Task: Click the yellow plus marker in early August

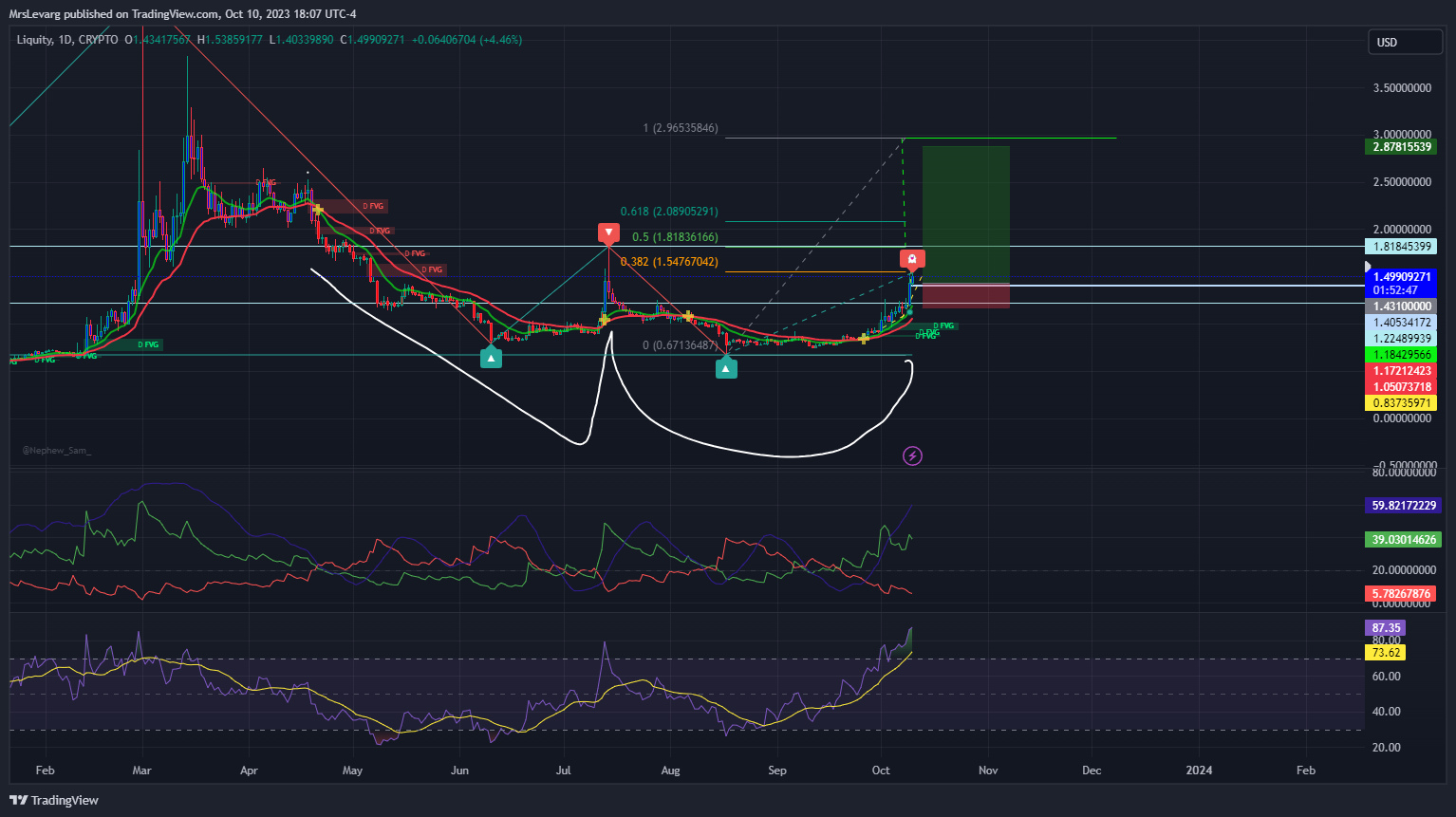Action: coord(688,316)
